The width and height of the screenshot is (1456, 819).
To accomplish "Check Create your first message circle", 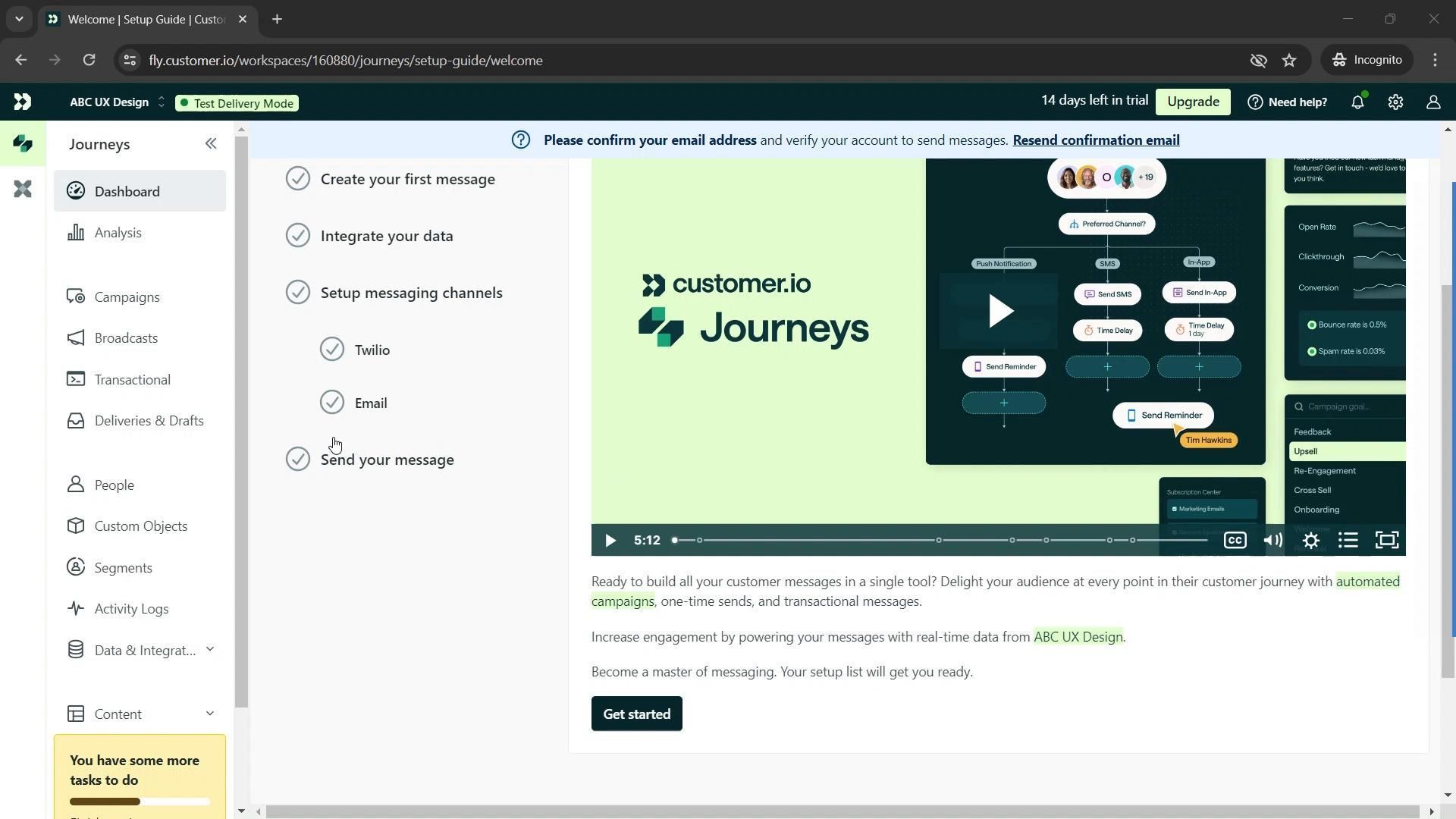I will click(x=298, y=179).
